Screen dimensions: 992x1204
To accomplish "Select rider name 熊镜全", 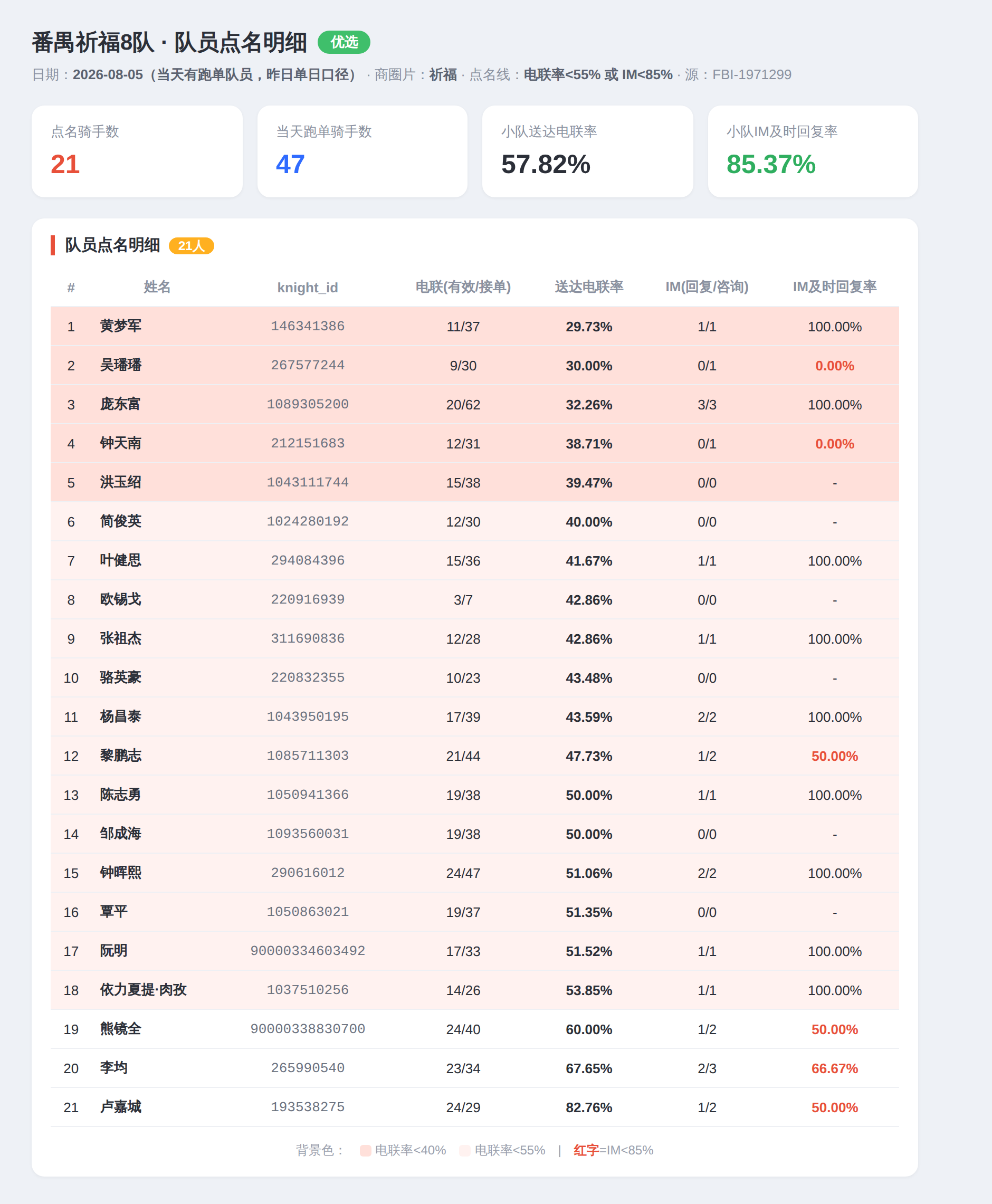I will pos(121,1029).
